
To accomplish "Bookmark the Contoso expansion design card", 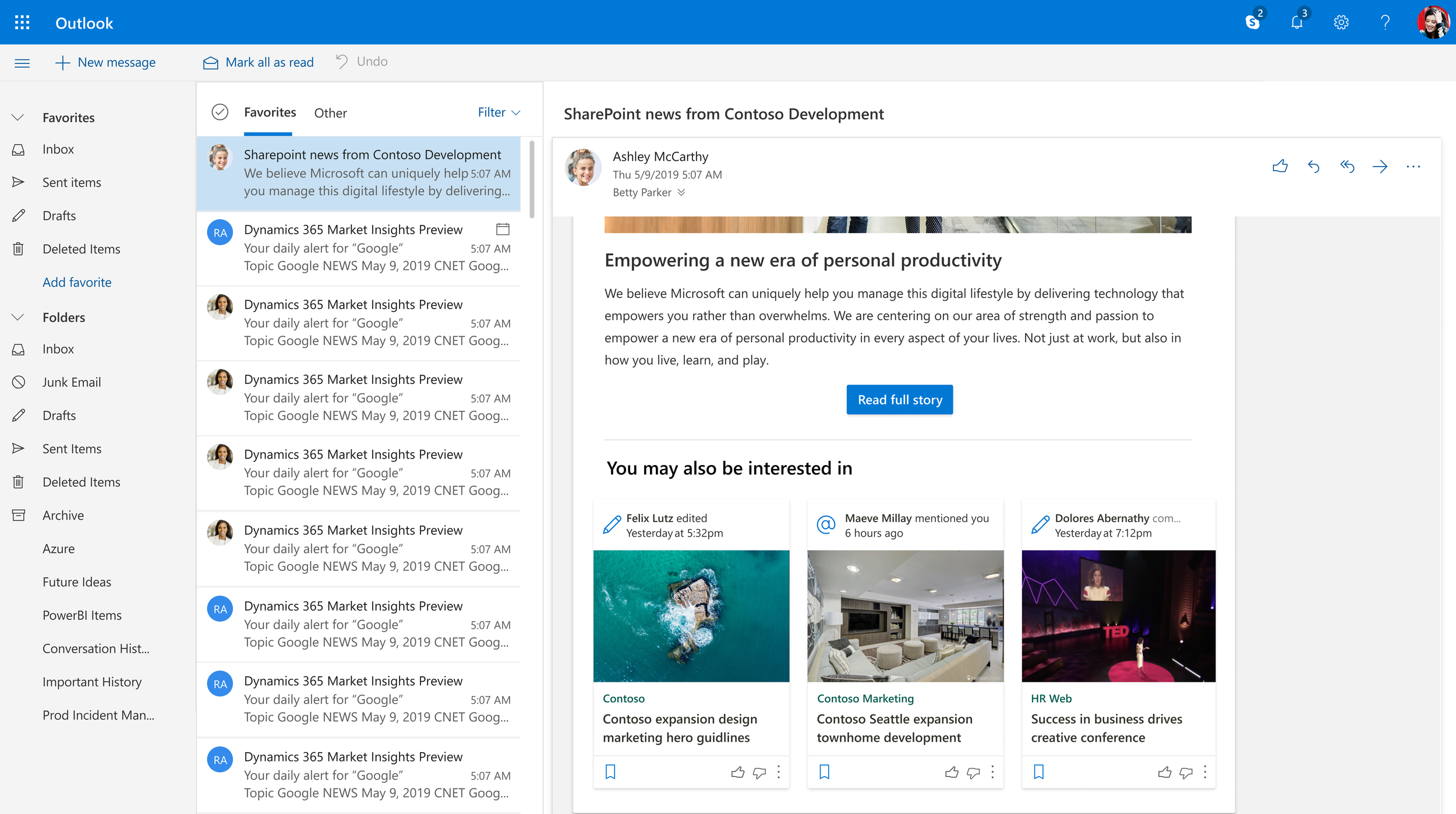I will pyautogui.click(x=610, y=772).
